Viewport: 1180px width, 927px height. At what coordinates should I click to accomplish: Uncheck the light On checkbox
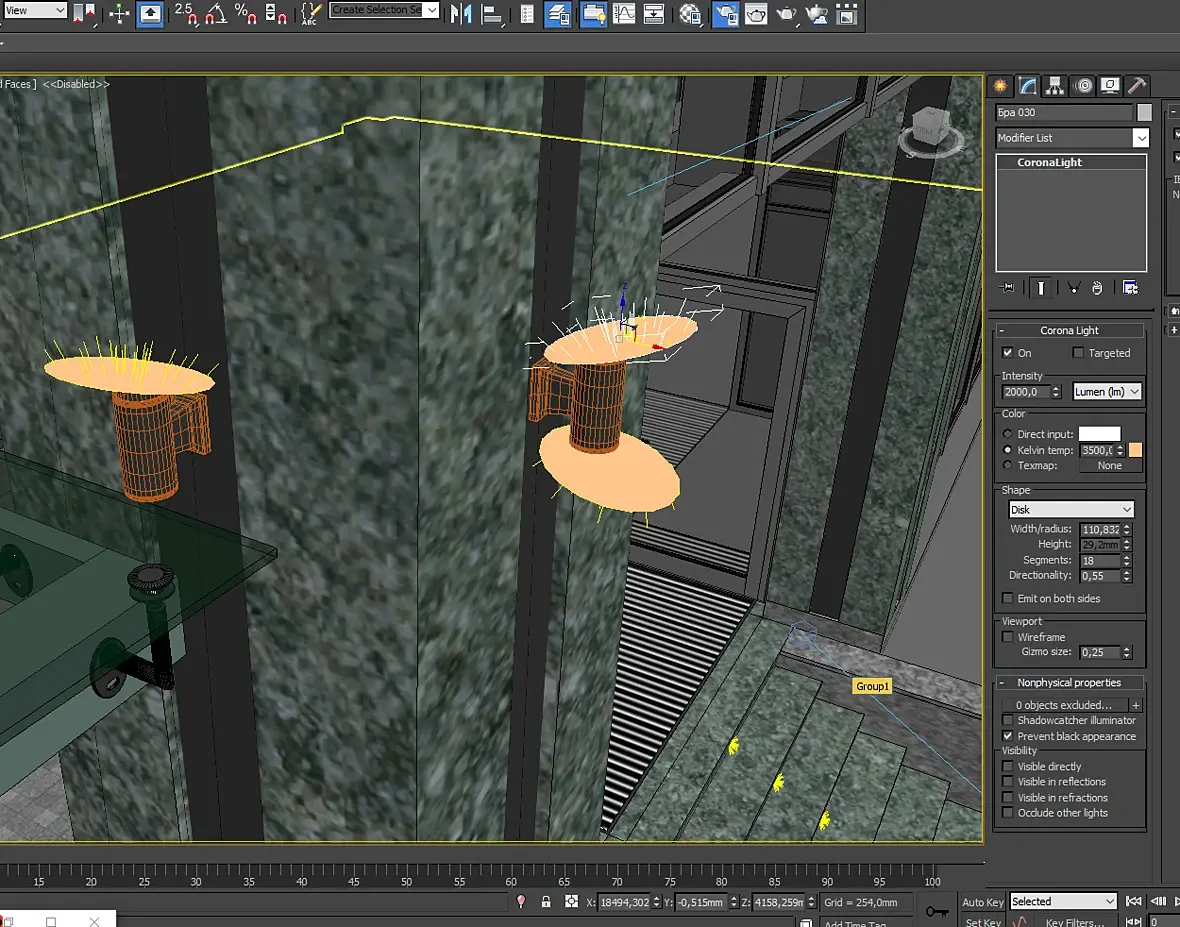(x=1008, y=353)
